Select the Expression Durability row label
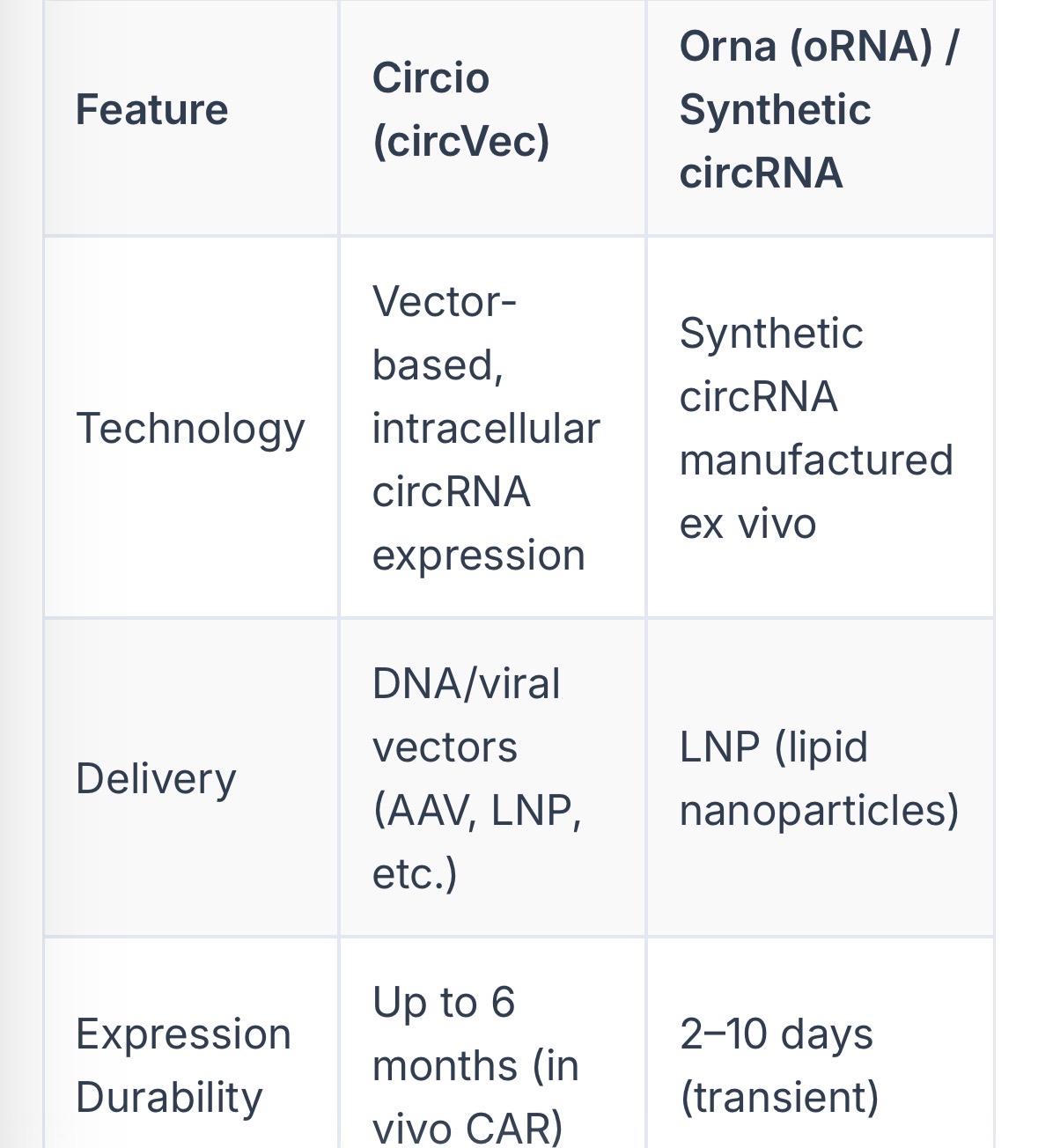The height and width of the screenshot is (1148, 1038). [x=183, y=1065]
